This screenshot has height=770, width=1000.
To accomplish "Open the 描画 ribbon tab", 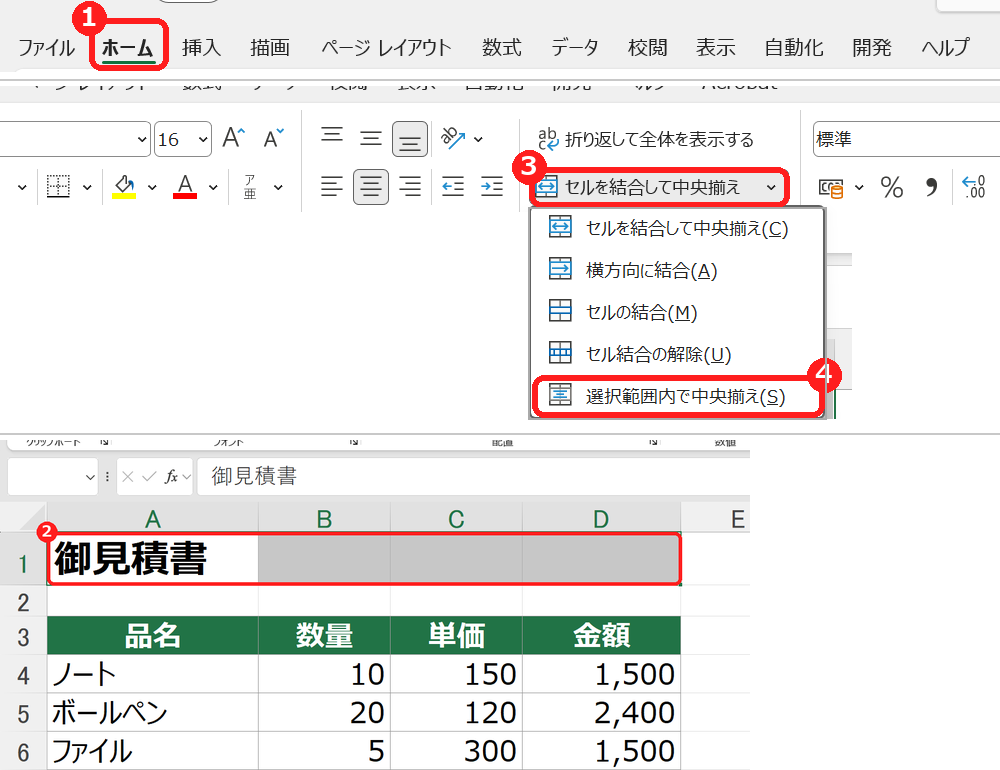I will click(x=270, y=48).
